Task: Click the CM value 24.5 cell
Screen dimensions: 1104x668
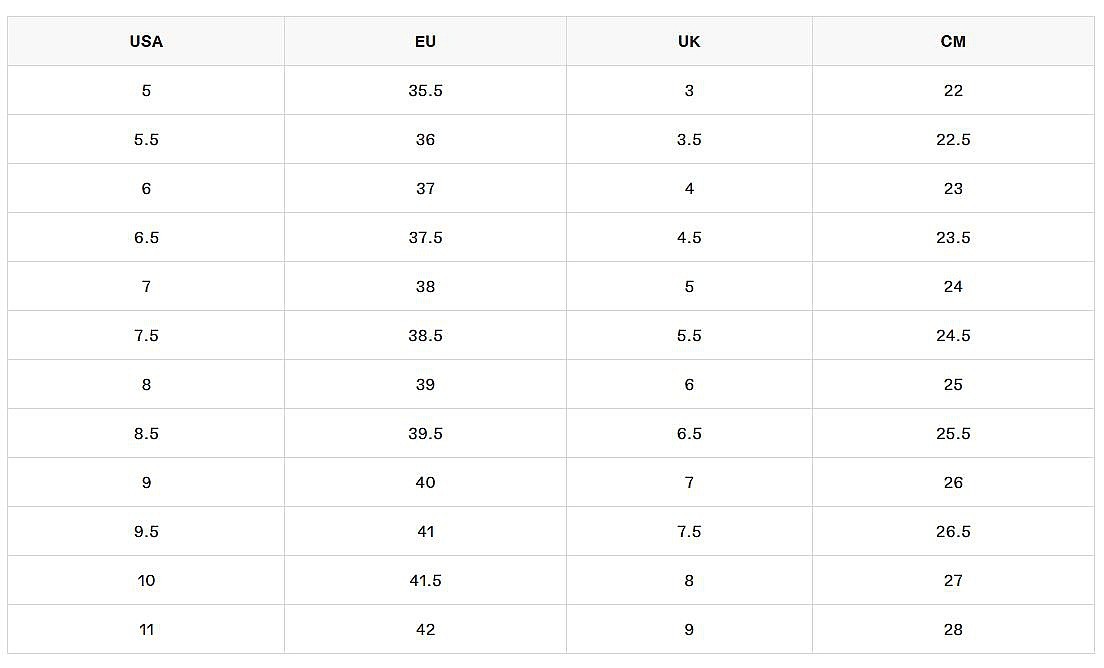Action: coord(953,335)
